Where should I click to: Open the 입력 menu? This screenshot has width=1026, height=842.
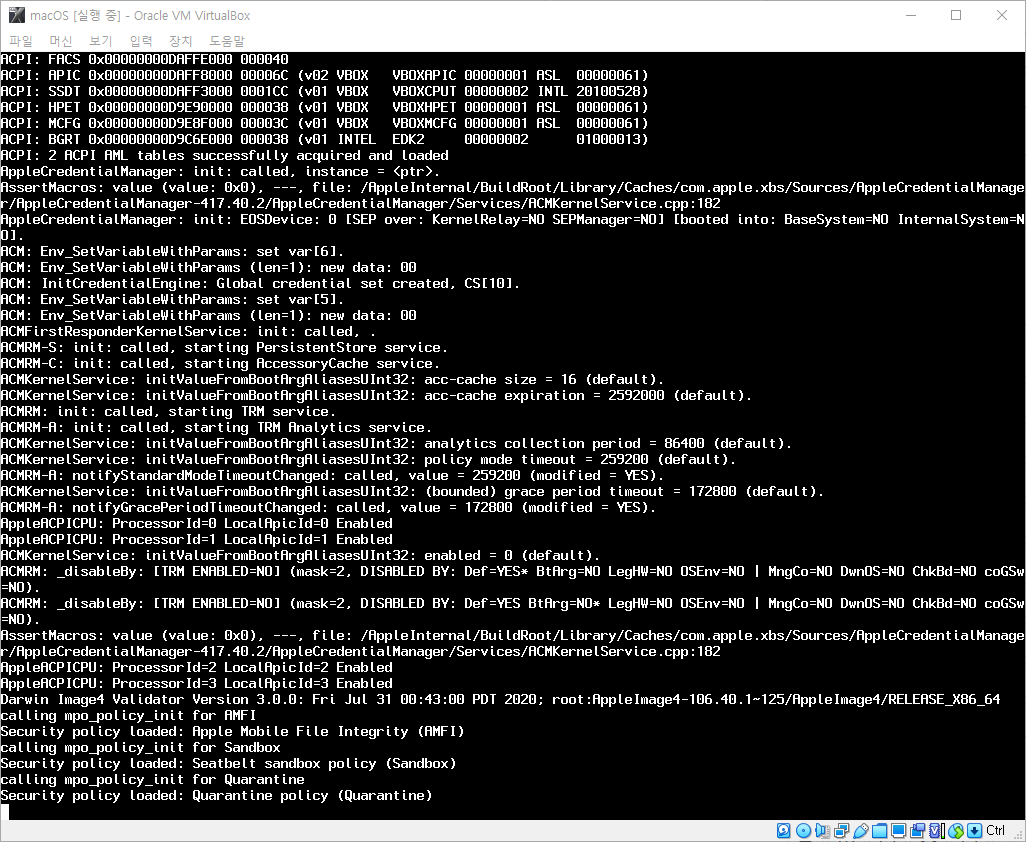tap(139, 40)
